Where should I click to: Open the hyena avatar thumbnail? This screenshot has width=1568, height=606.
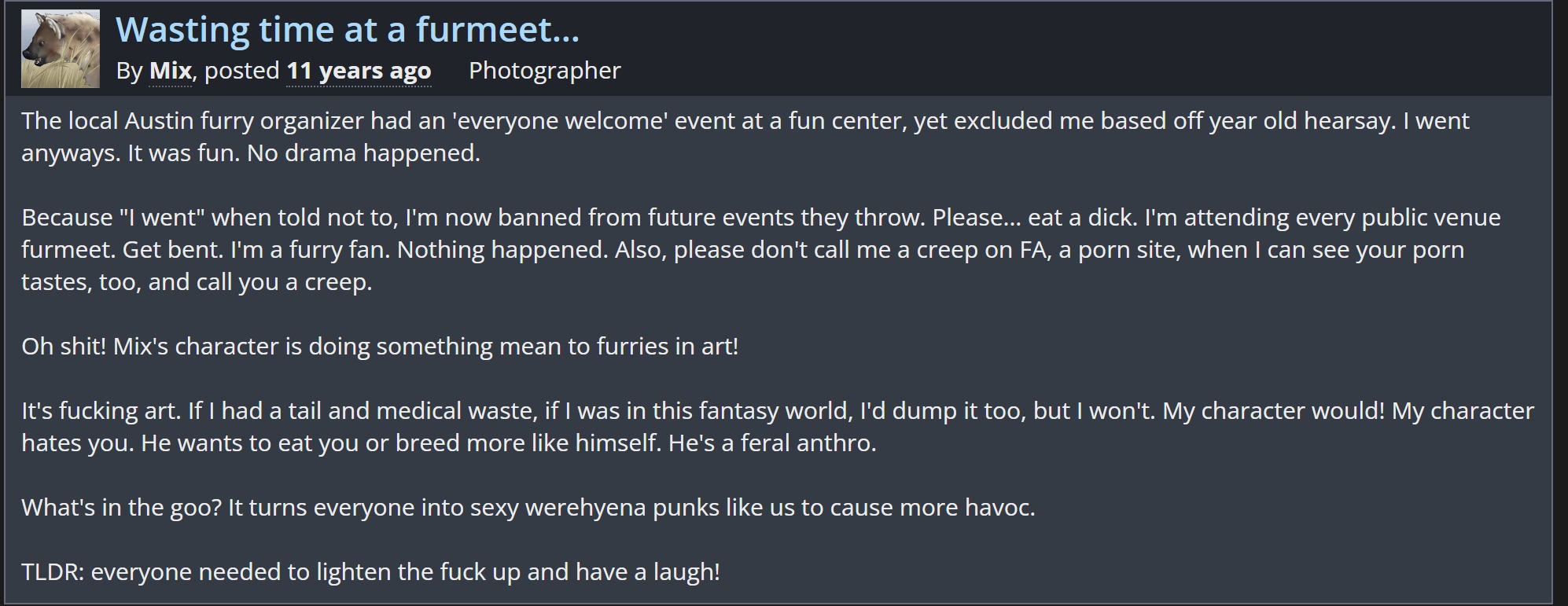tap(61, 49)
